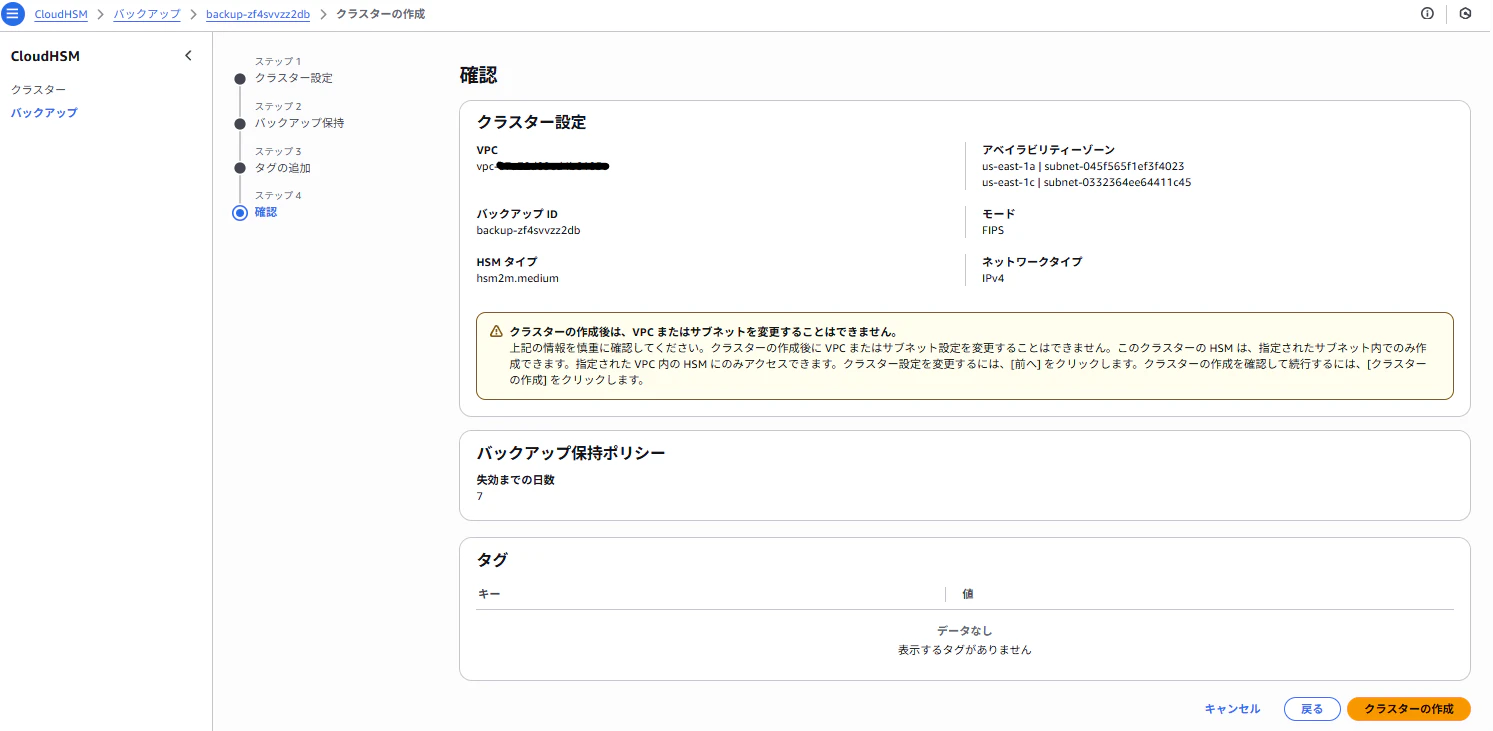Click the 表示するタグがありません message
The height and width of the screenshot is (731, 1493).
(964, 650)
